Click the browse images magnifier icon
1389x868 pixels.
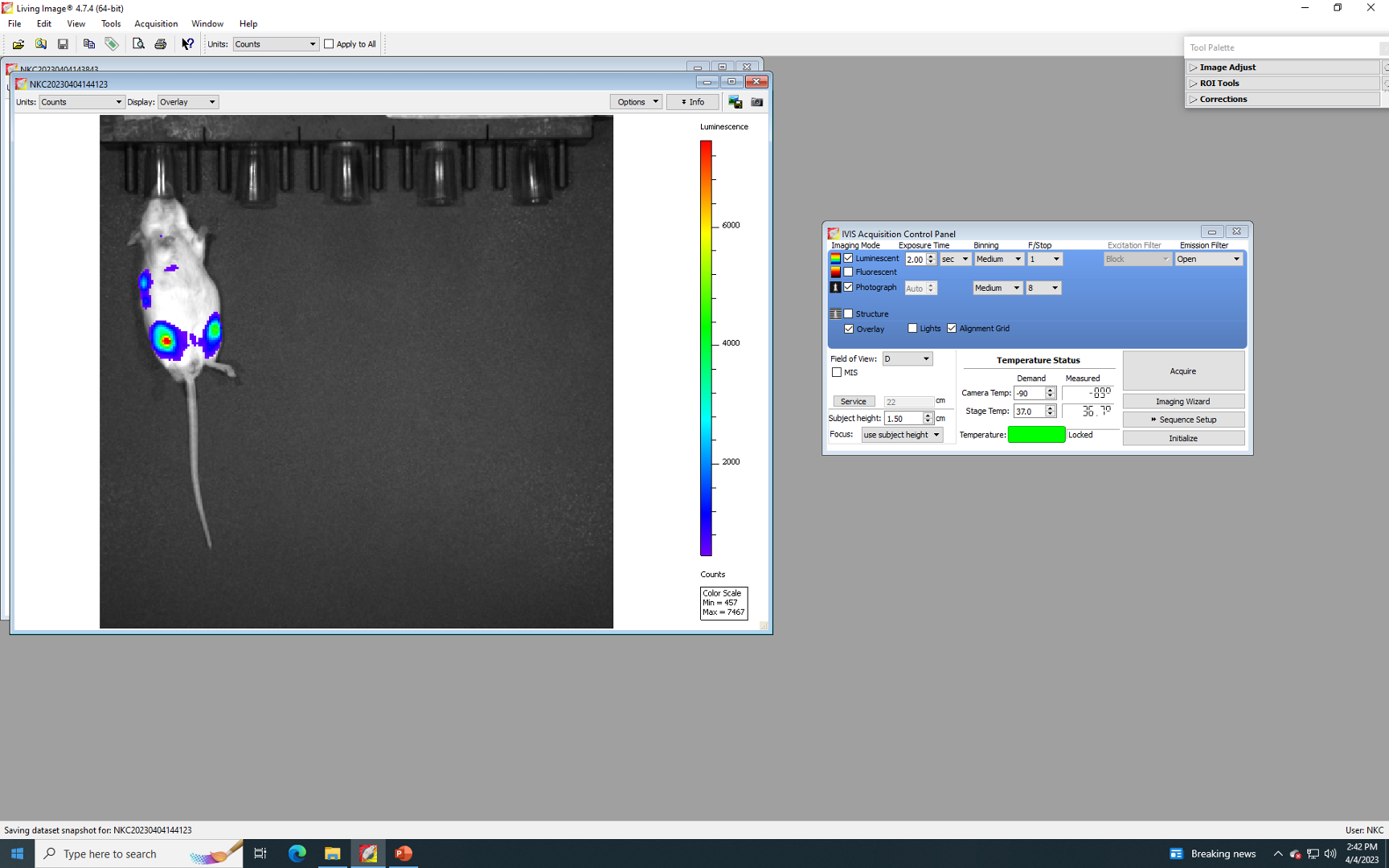40,44
